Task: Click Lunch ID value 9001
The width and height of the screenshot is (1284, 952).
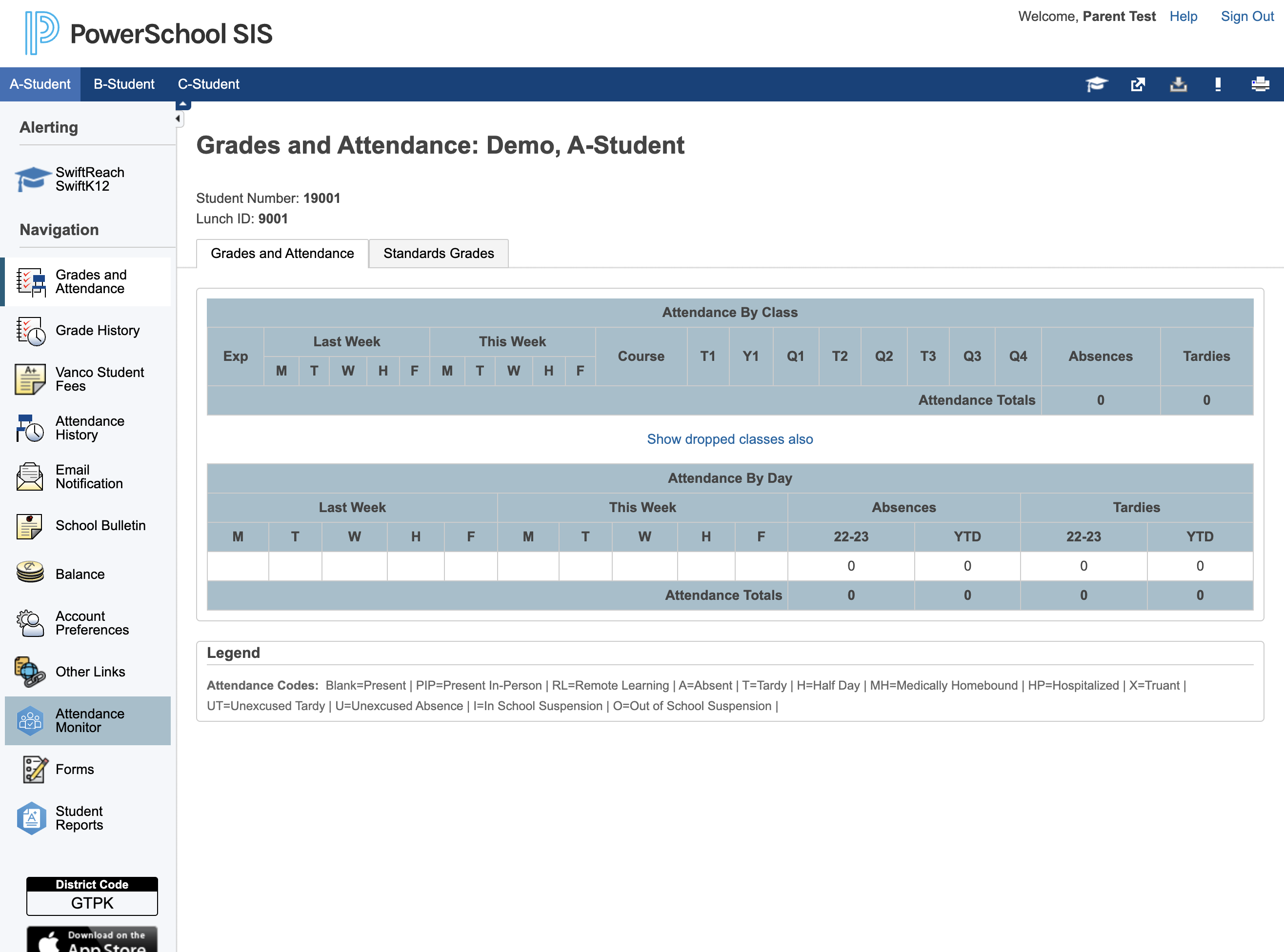Action: 273,219
